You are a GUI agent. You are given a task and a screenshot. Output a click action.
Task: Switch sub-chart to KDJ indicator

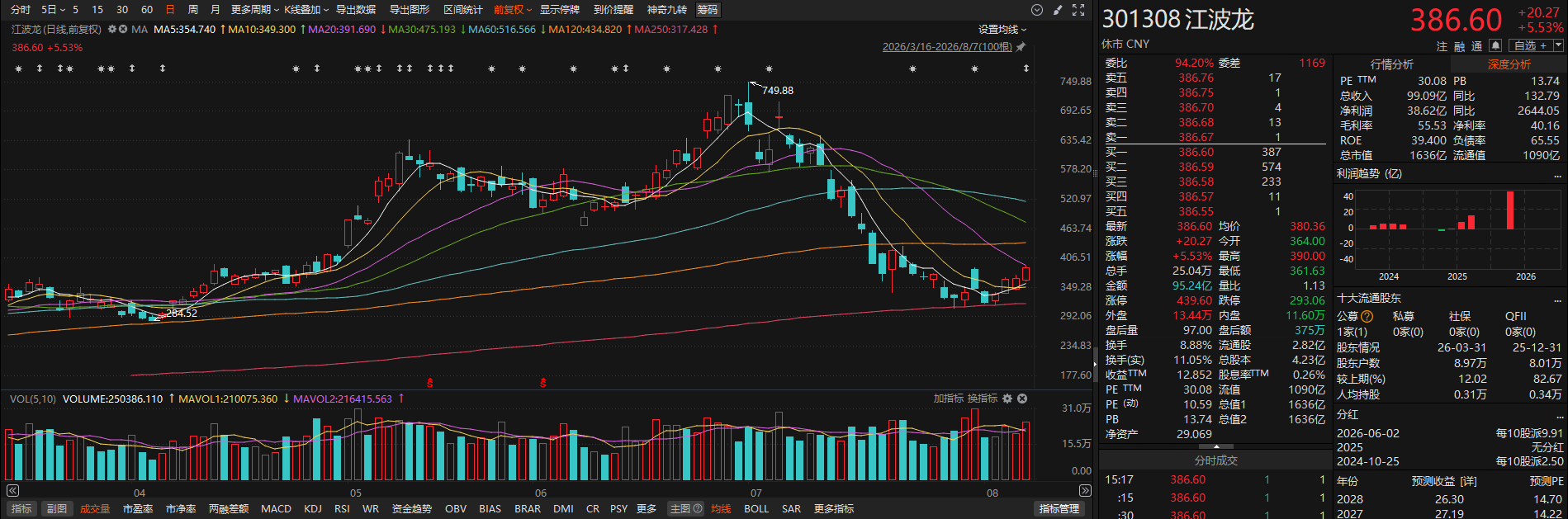click(x=313, y=508)
